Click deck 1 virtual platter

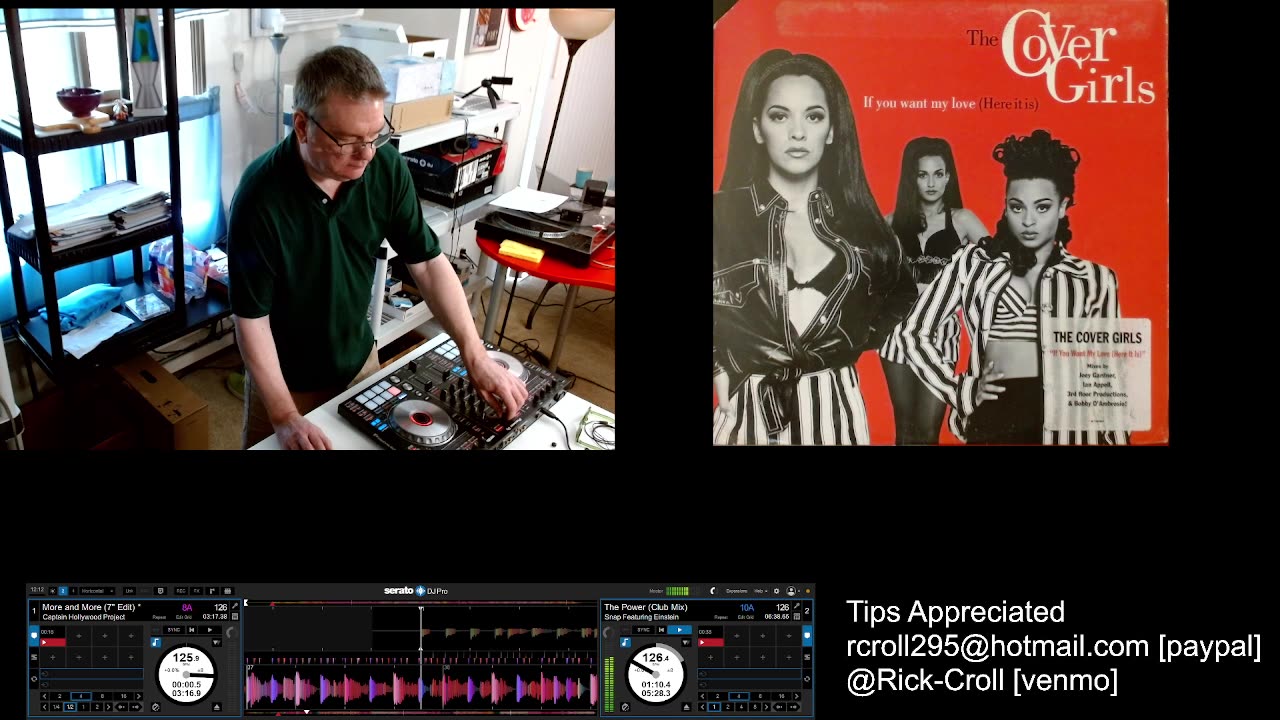click(186, 675)
